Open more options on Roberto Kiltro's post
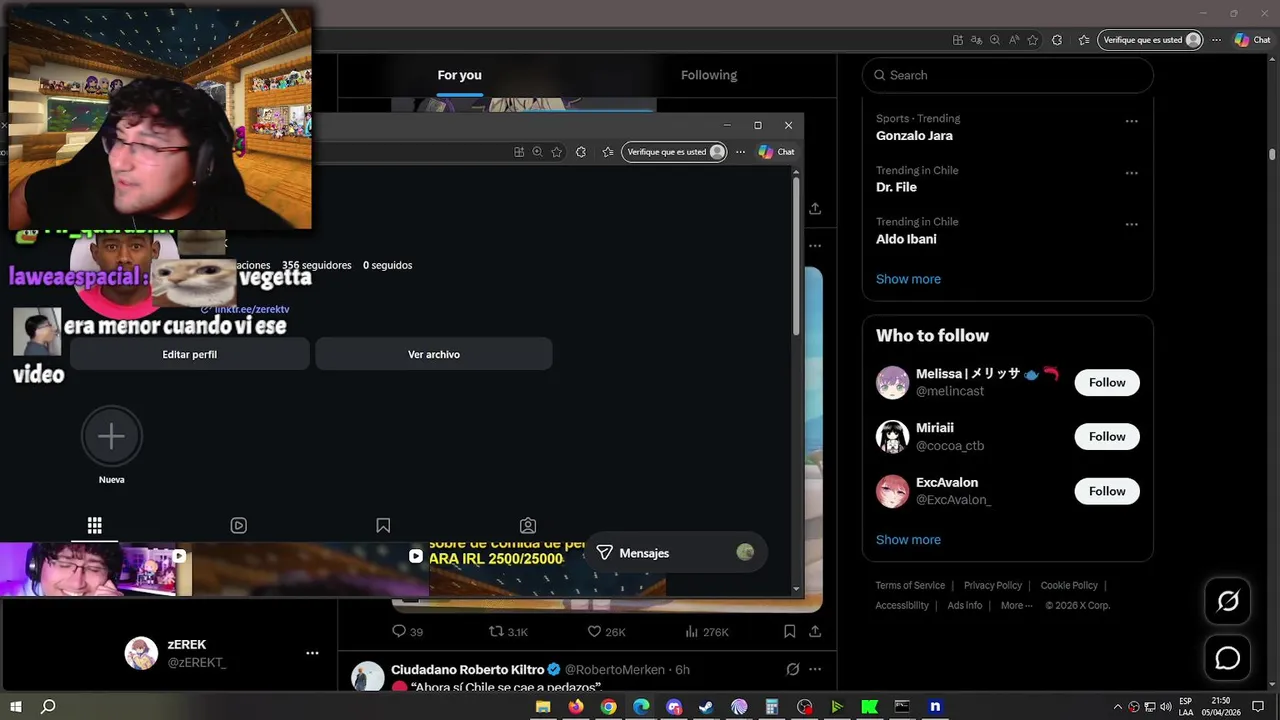Image resolution: width=1280 pixels, height=720 pixels. 815,669
